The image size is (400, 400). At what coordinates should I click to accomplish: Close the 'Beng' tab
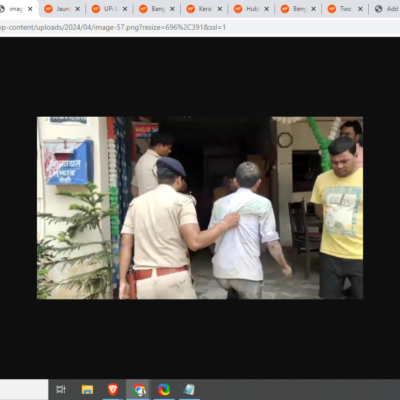(x=313, y=9)
